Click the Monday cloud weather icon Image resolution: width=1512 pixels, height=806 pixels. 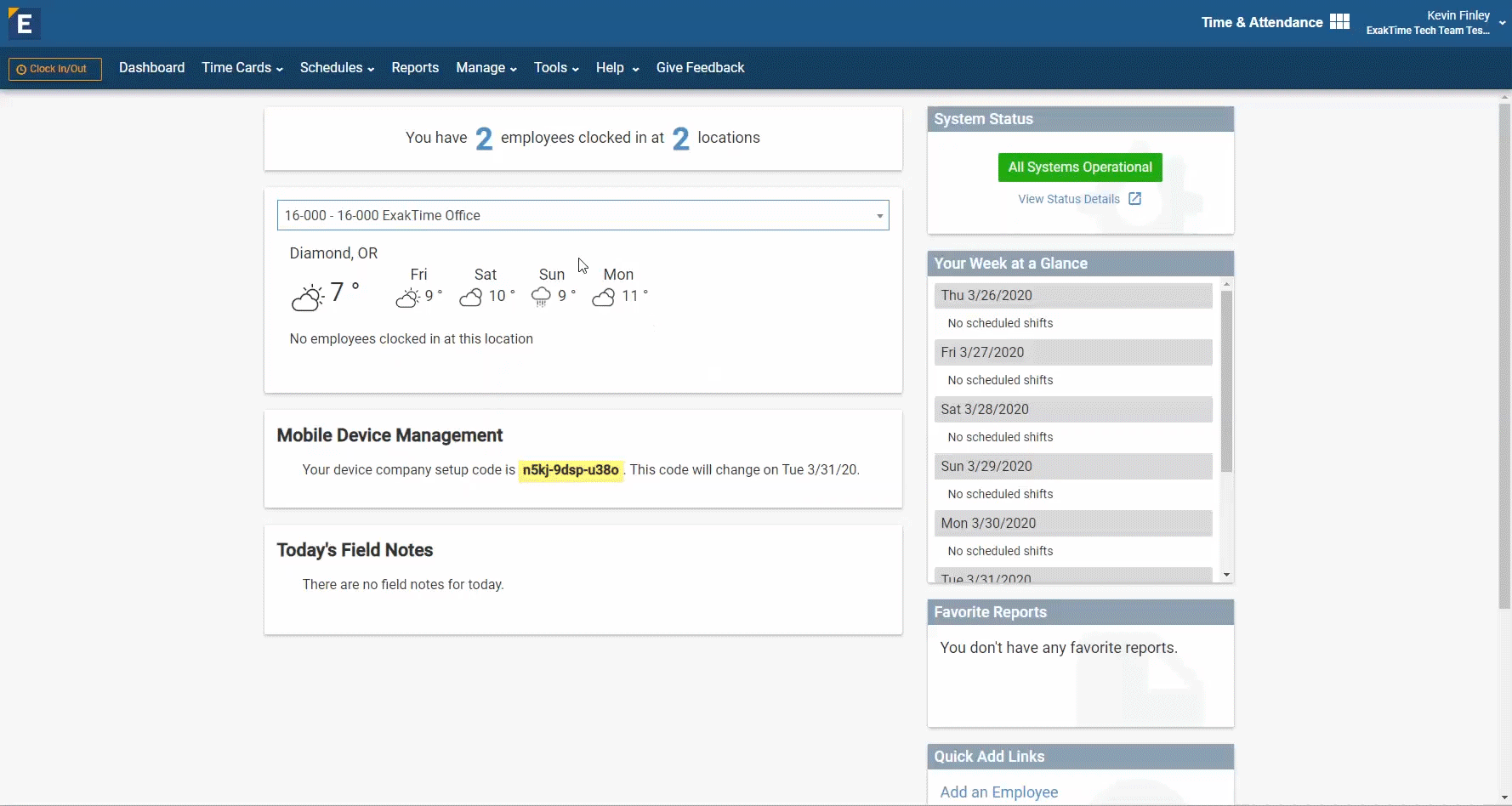(604, 297)
